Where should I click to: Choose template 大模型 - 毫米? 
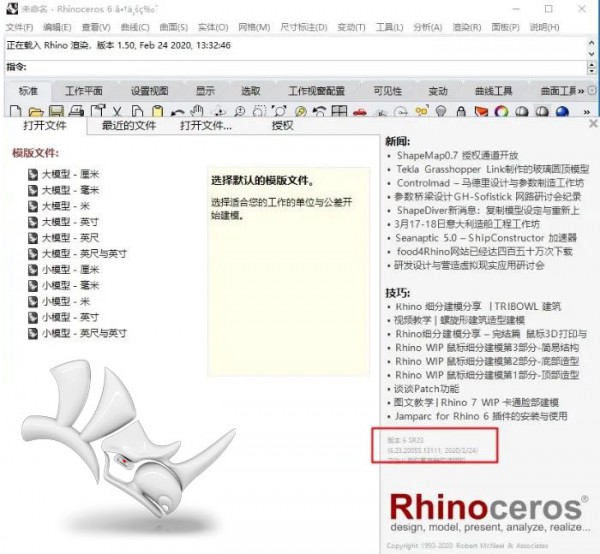(64, 191)
